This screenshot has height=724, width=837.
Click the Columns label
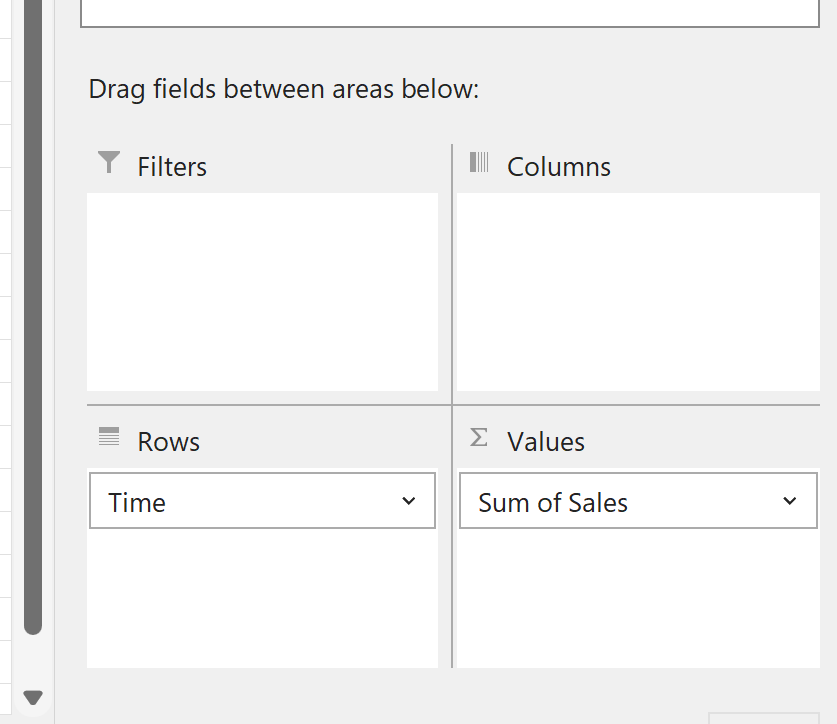tap(558, 167)
